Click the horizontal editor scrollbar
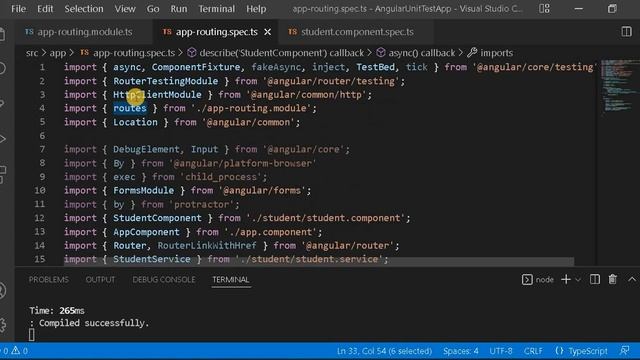 click(x=319, y=261)
